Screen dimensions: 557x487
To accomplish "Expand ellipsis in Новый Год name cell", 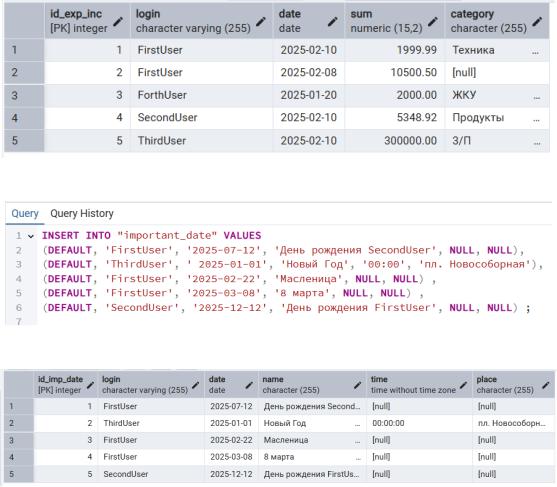I will [x=357, y=425].
